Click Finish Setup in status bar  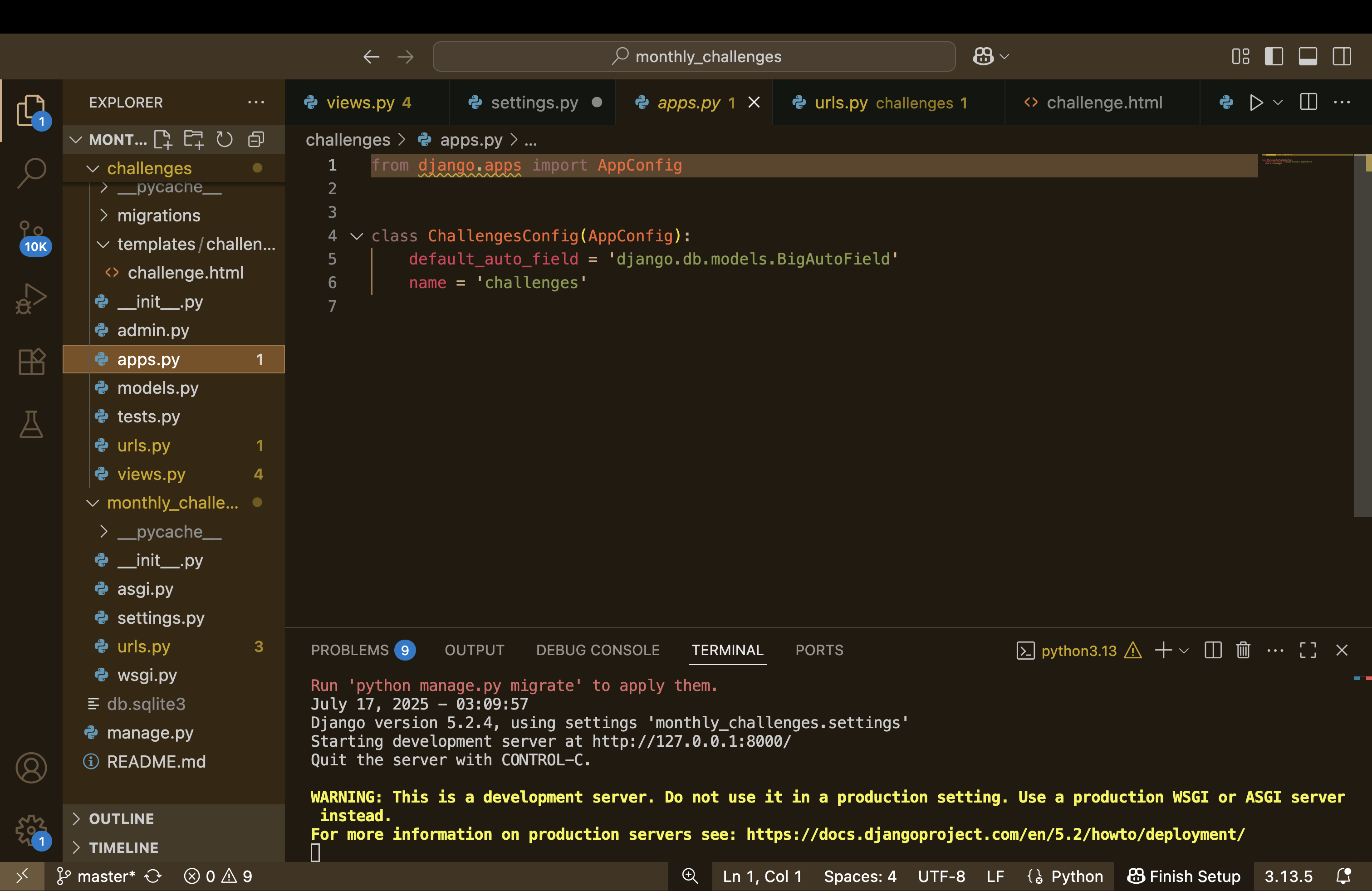(x=1184, y=876)
